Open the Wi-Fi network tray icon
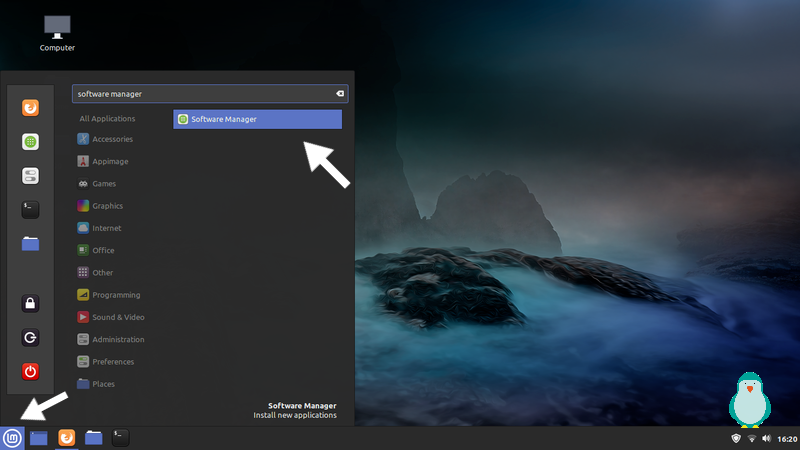The image size is (800, 450). (x=752, y=439)
